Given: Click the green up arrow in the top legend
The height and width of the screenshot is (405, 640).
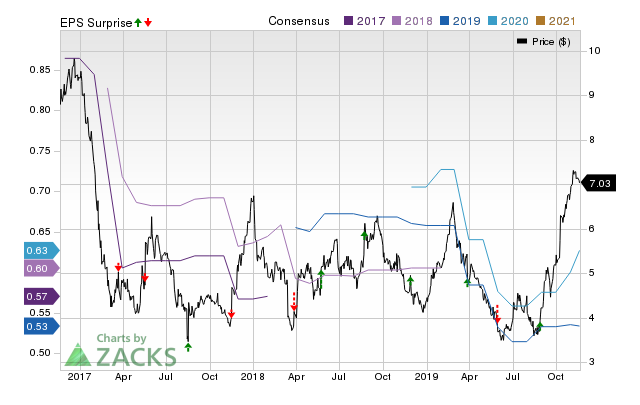Looking at the screenshot, I should [138, 21].
